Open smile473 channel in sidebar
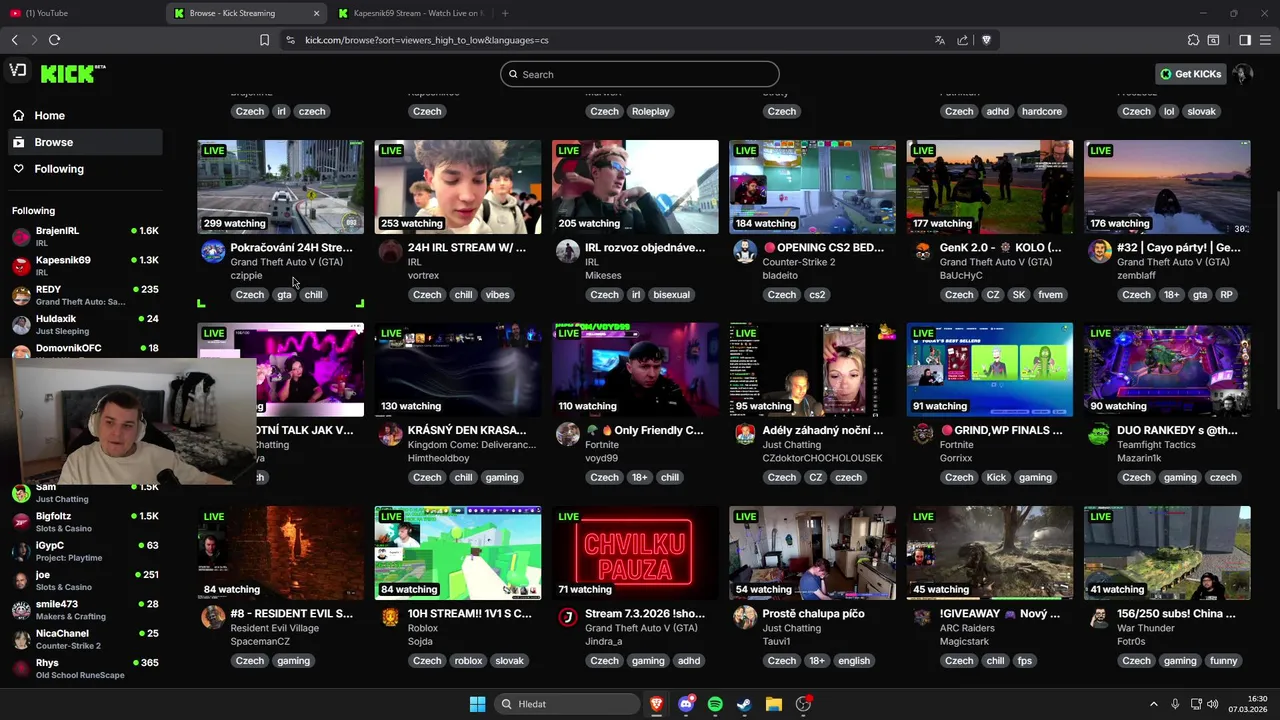The height and width of the screenshot is (720, 1280). tap(85, 610)
